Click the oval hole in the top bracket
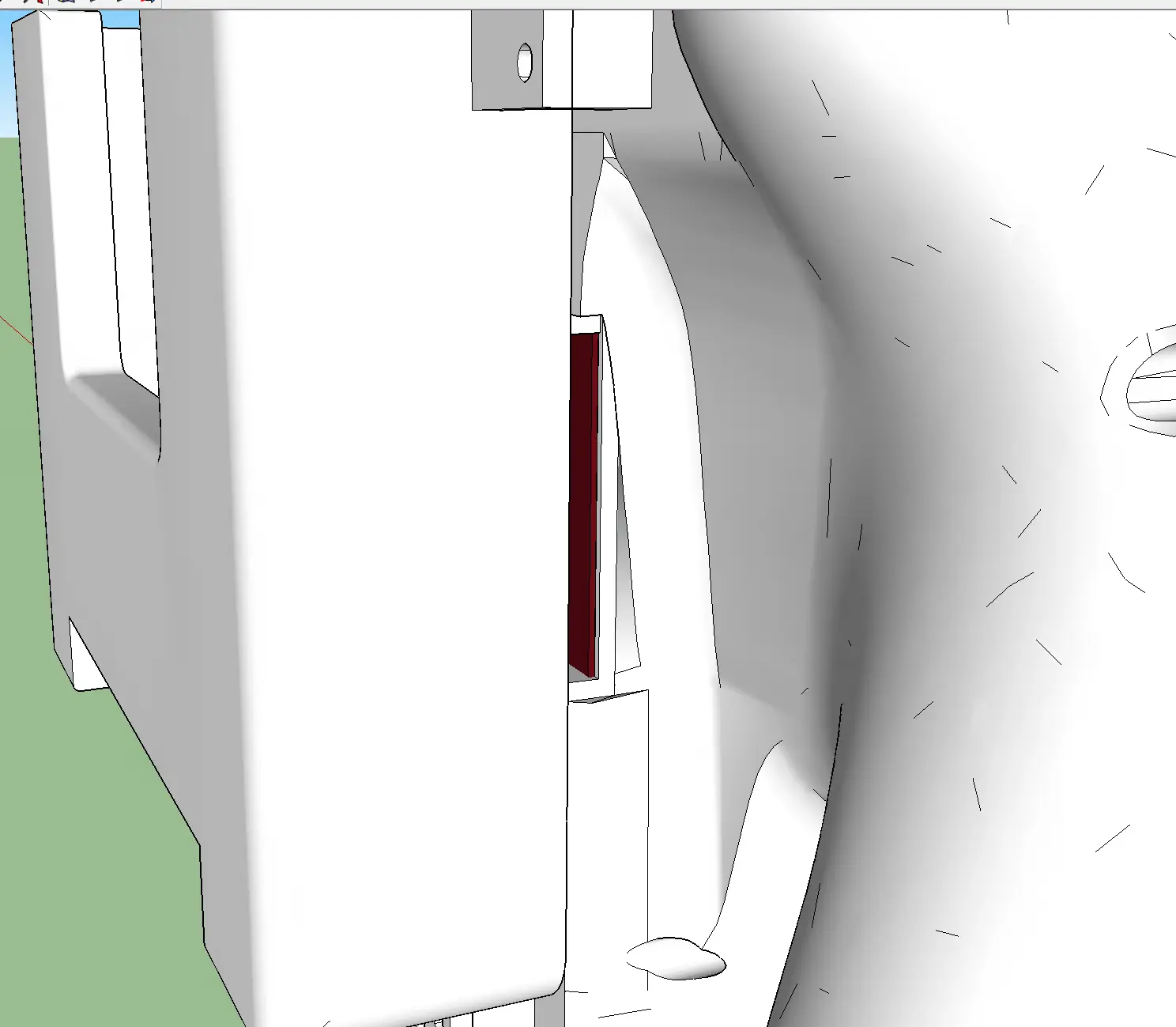 [x=525, y=62]
